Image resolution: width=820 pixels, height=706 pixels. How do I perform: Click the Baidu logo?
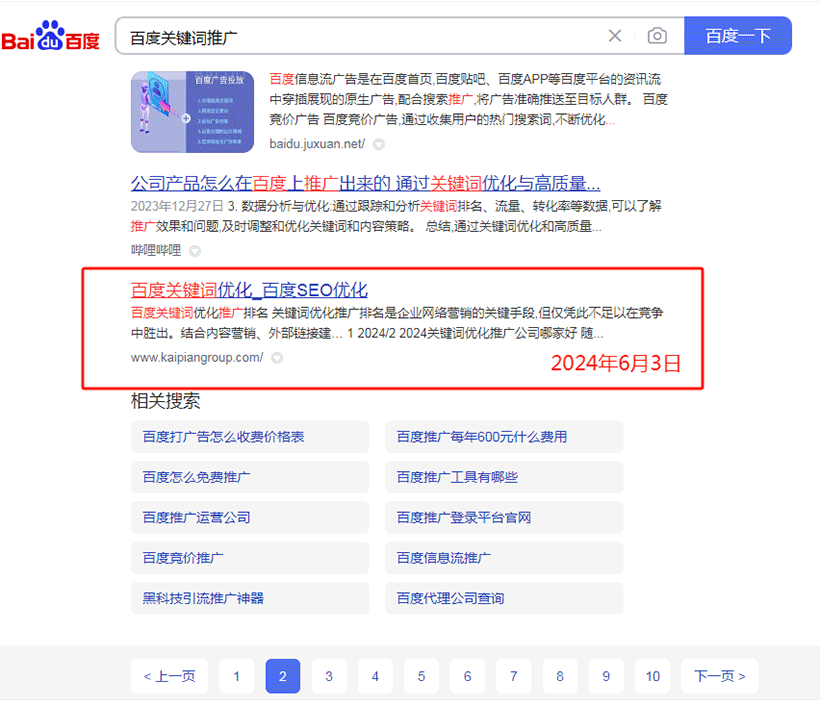tap(50, 37)
